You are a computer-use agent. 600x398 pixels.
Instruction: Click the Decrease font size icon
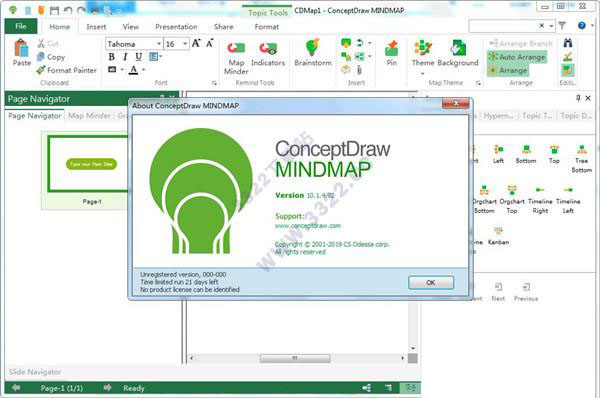pos(209,43)
